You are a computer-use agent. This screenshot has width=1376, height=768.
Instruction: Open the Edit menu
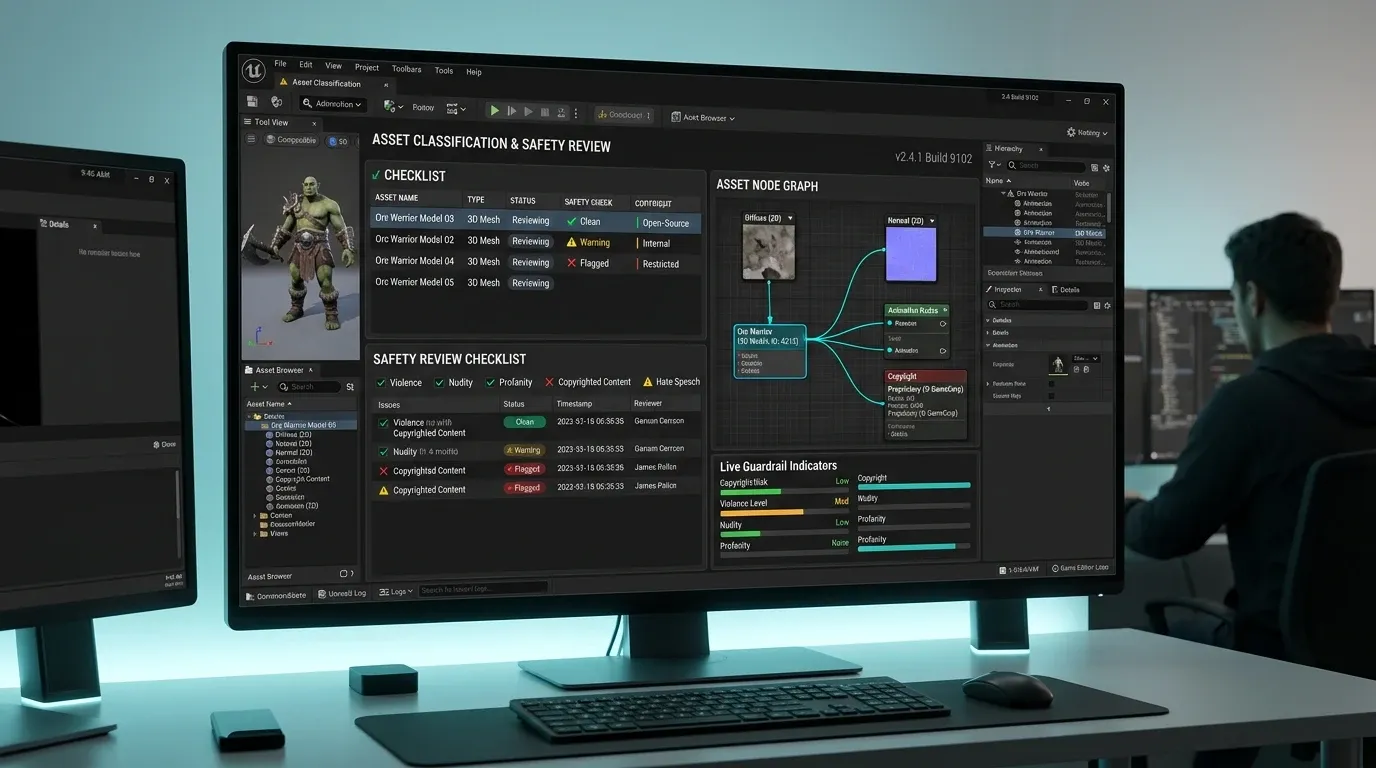(x=306, y=65)
